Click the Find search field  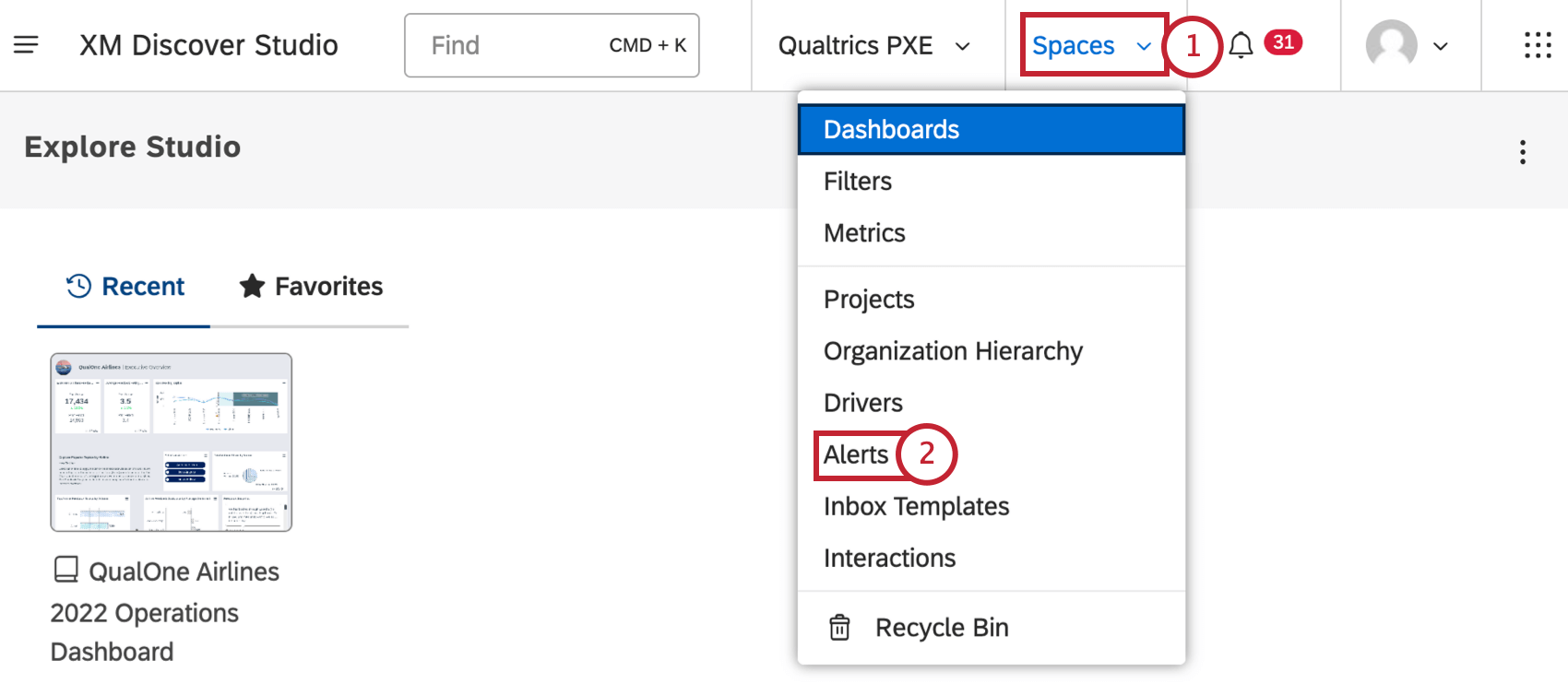[x=552, y=45]
